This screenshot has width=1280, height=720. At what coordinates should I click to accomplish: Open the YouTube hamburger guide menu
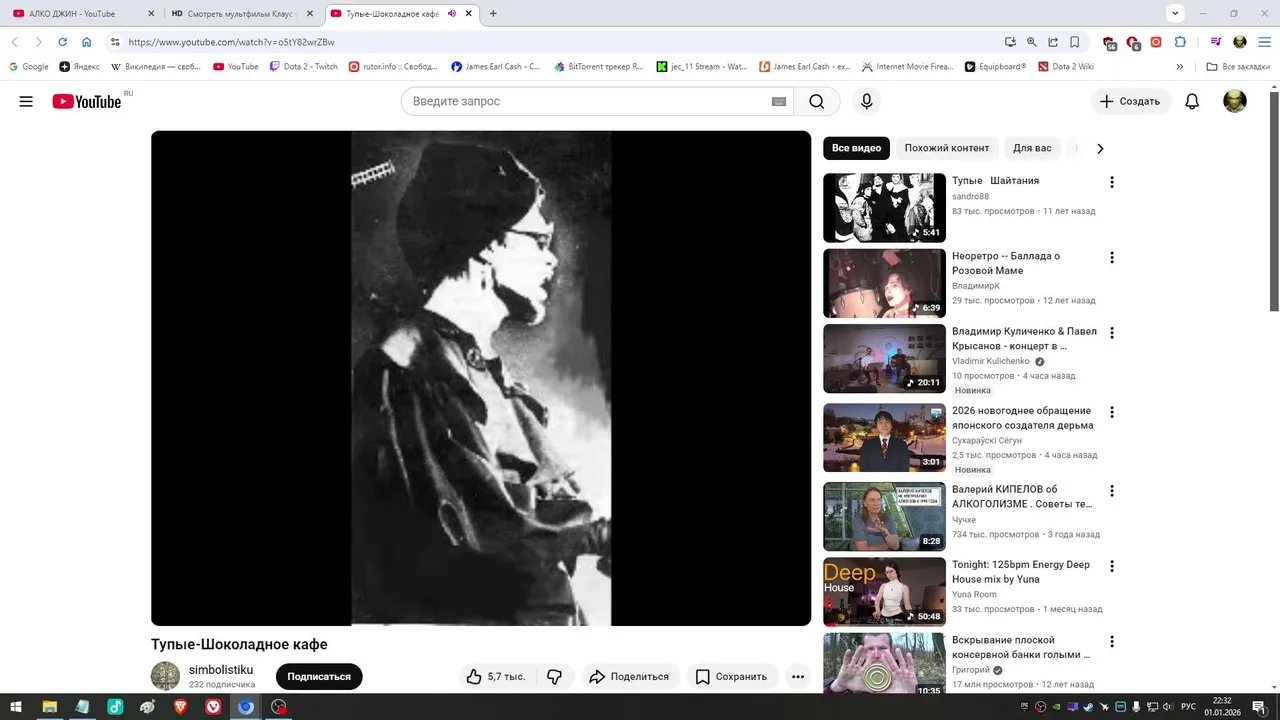26,101
